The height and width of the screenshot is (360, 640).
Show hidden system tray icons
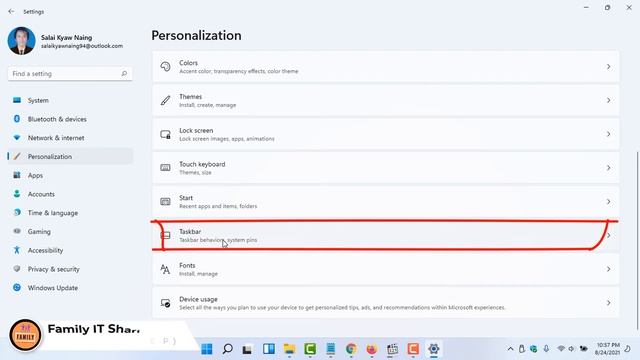(511, 349)
